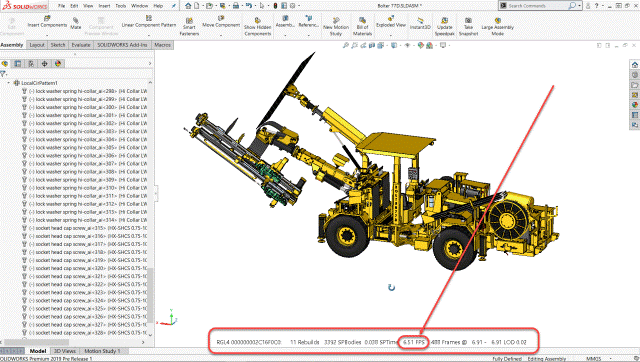Click Show Hidden Components
This screenshot has width=640, height=362.
[x=258, y=27]
